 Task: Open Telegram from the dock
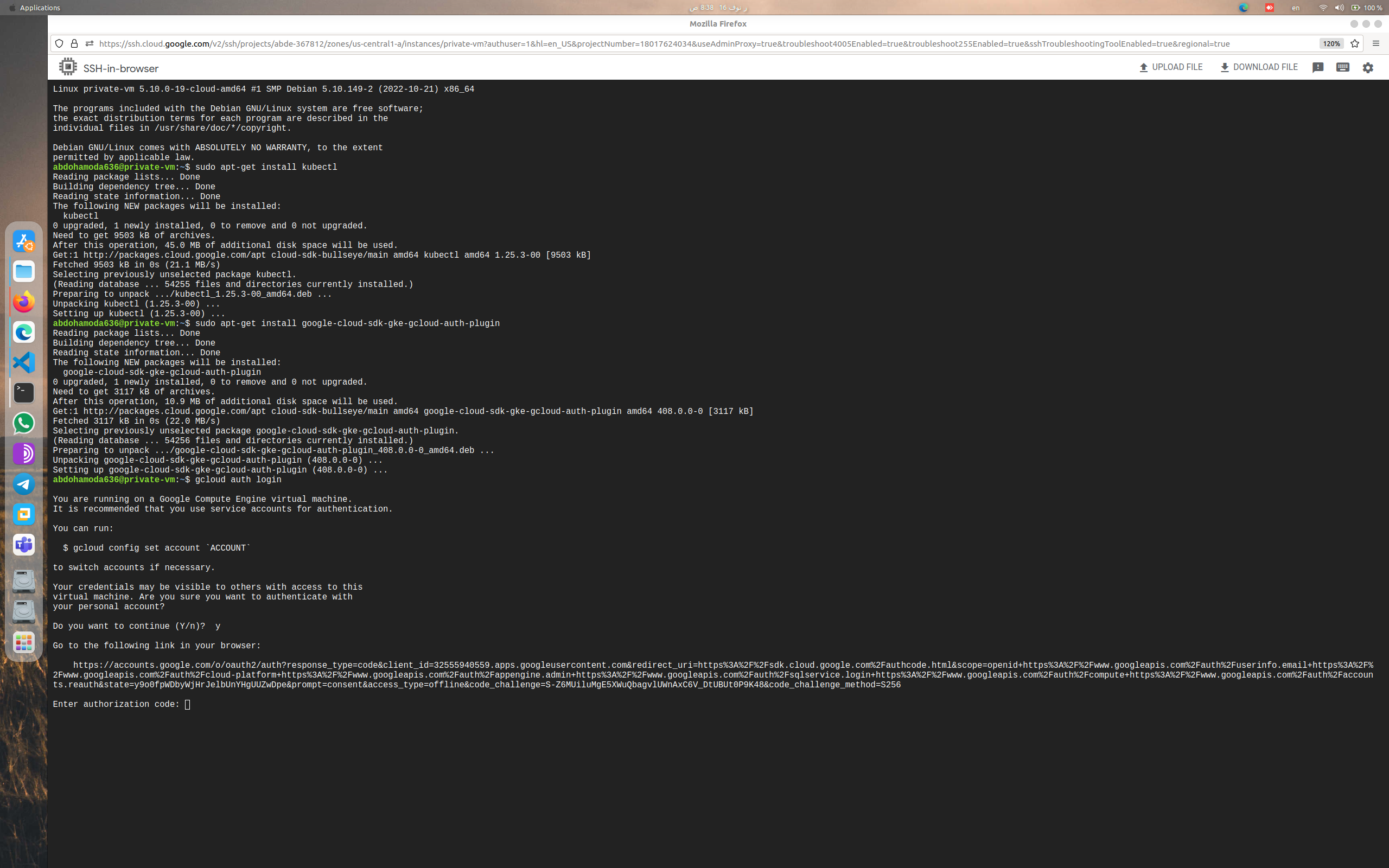[x=23, y=484]
